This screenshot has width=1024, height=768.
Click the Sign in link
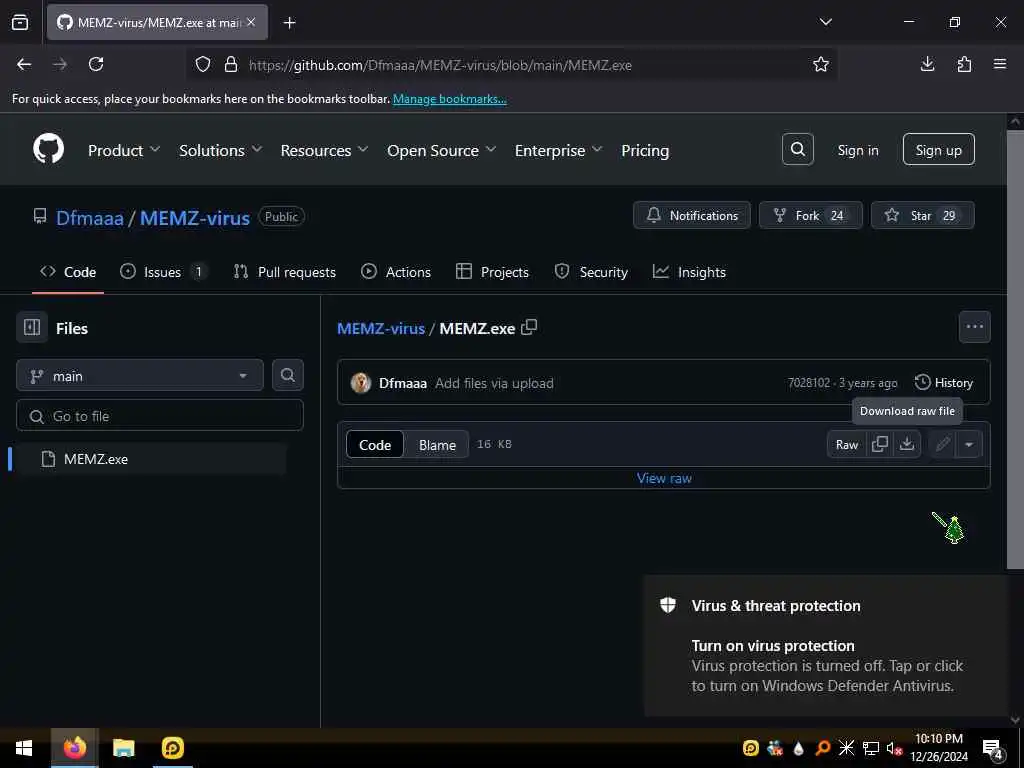pyautogui.click(x=857, y=150)
